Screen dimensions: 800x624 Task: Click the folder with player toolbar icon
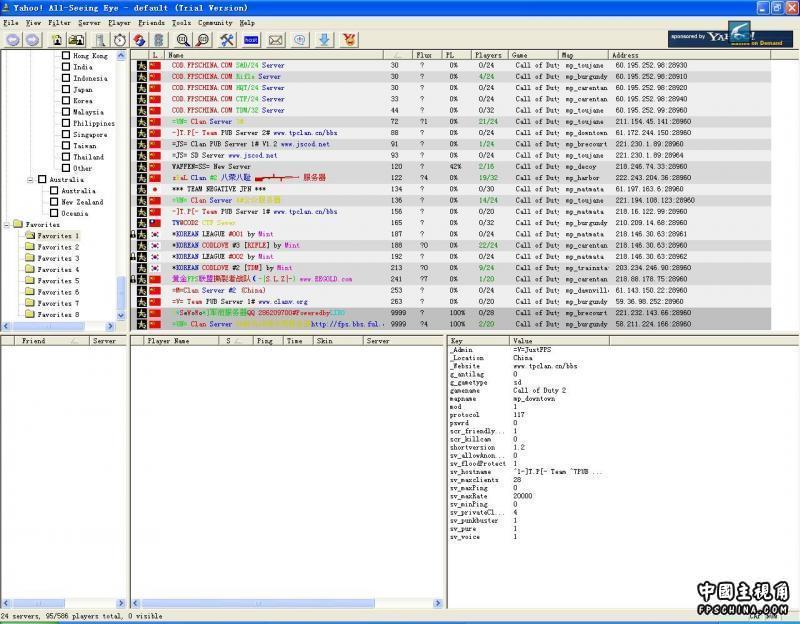[77, 40]
